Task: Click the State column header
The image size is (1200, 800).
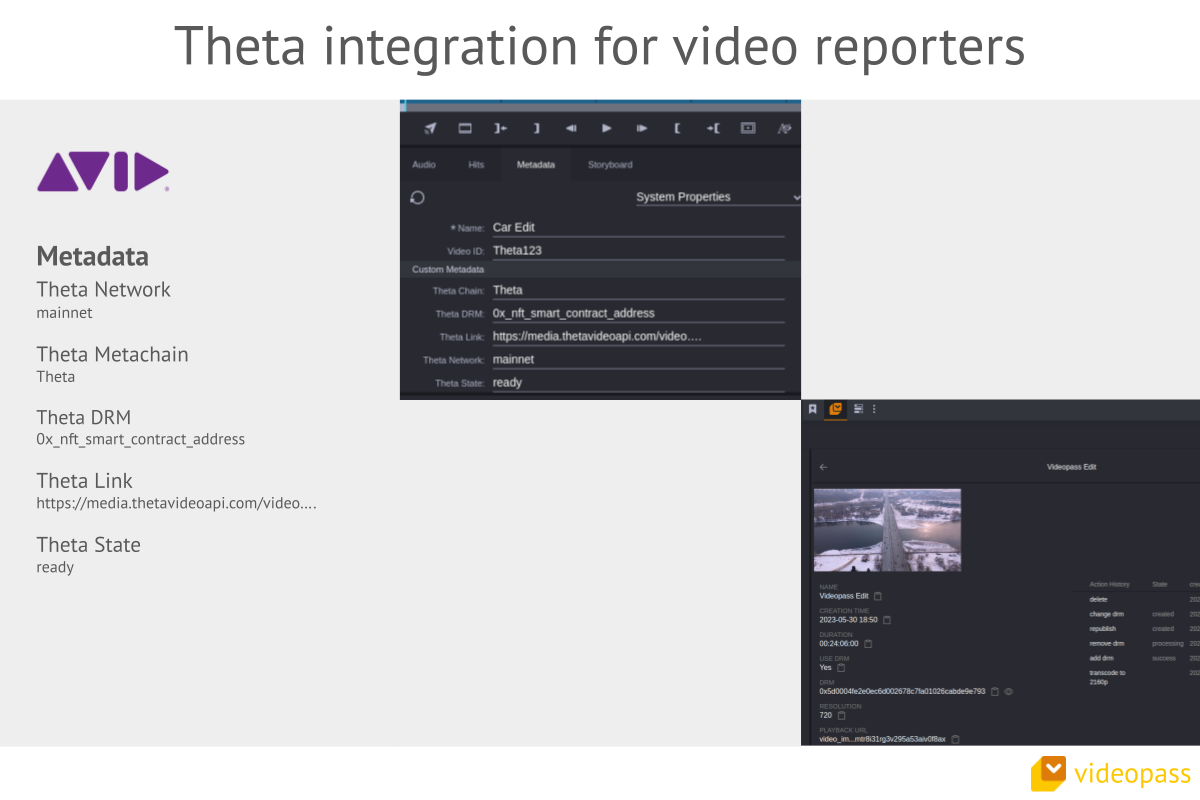Action: coord(1160,584)
